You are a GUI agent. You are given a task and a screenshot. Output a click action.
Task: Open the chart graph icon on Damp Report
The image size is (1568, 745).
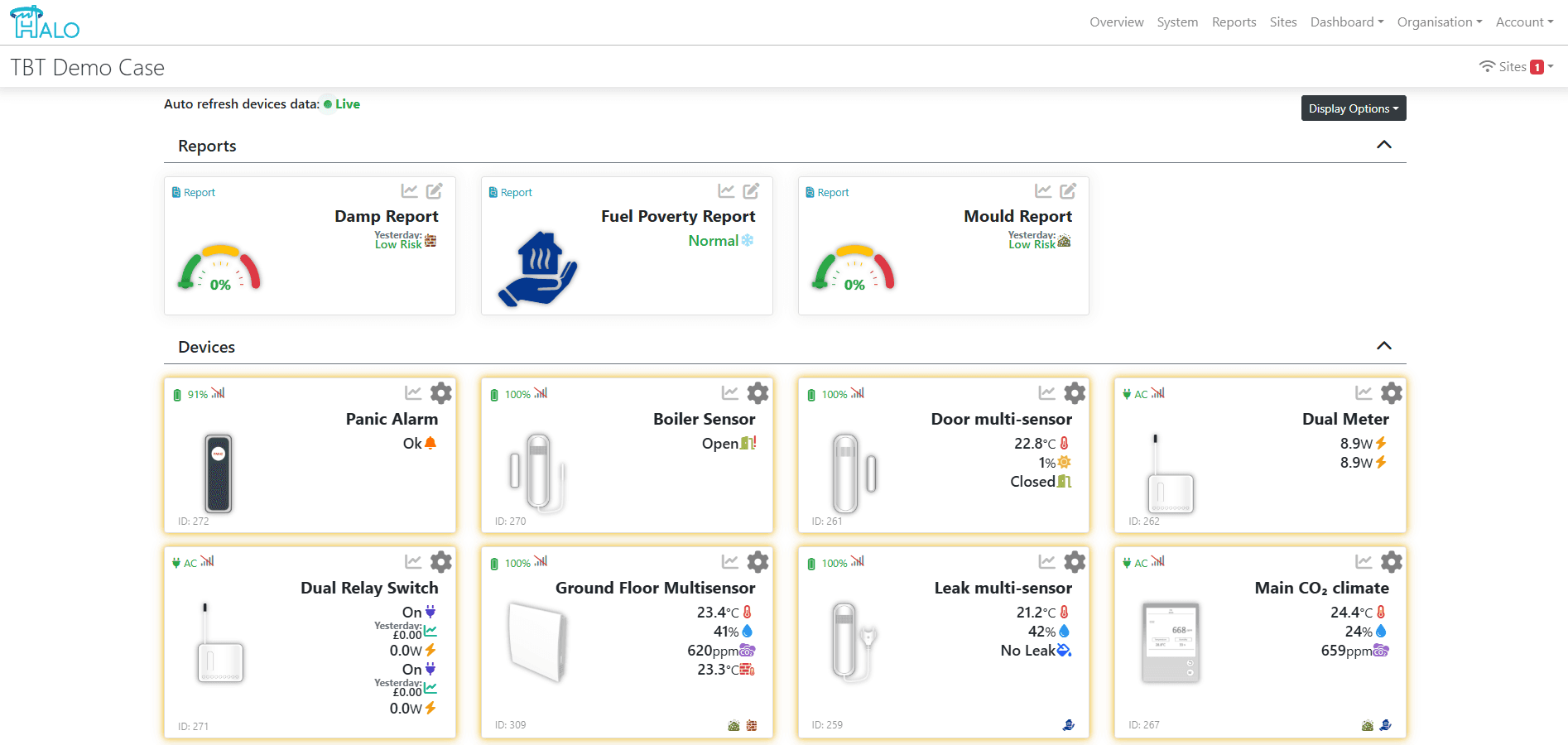[410, 190]
